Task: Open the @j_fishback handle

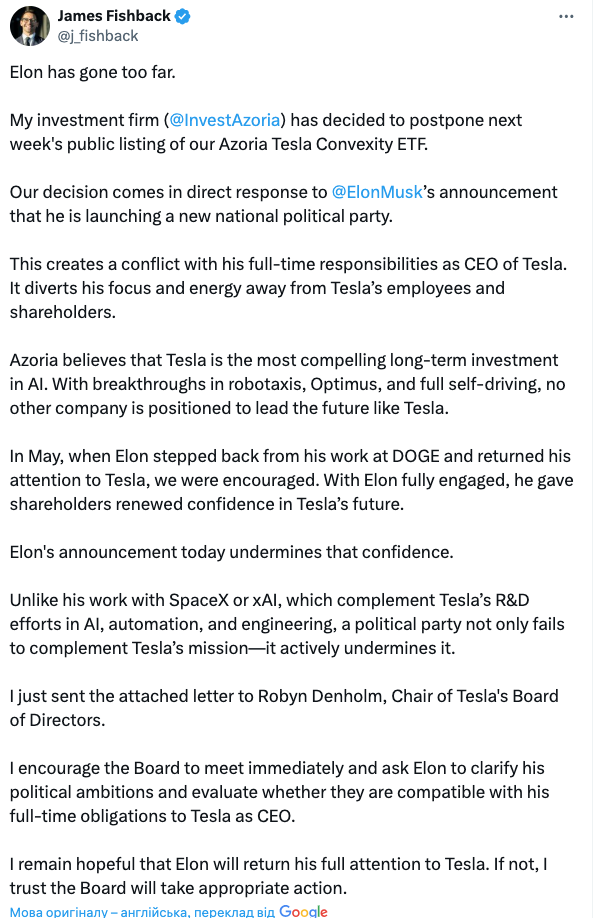Action: pos(98,36)
